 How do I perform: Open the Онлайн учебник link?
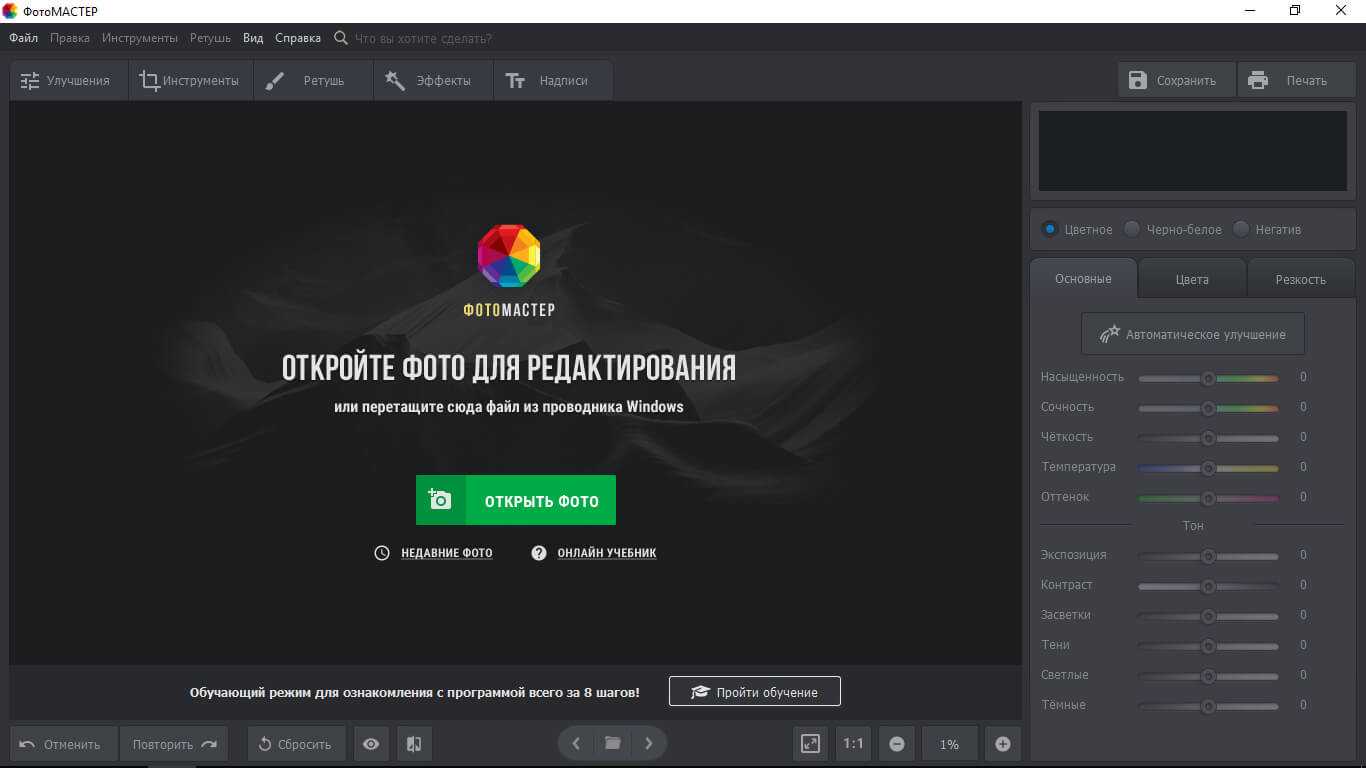[x=606, y=553]
